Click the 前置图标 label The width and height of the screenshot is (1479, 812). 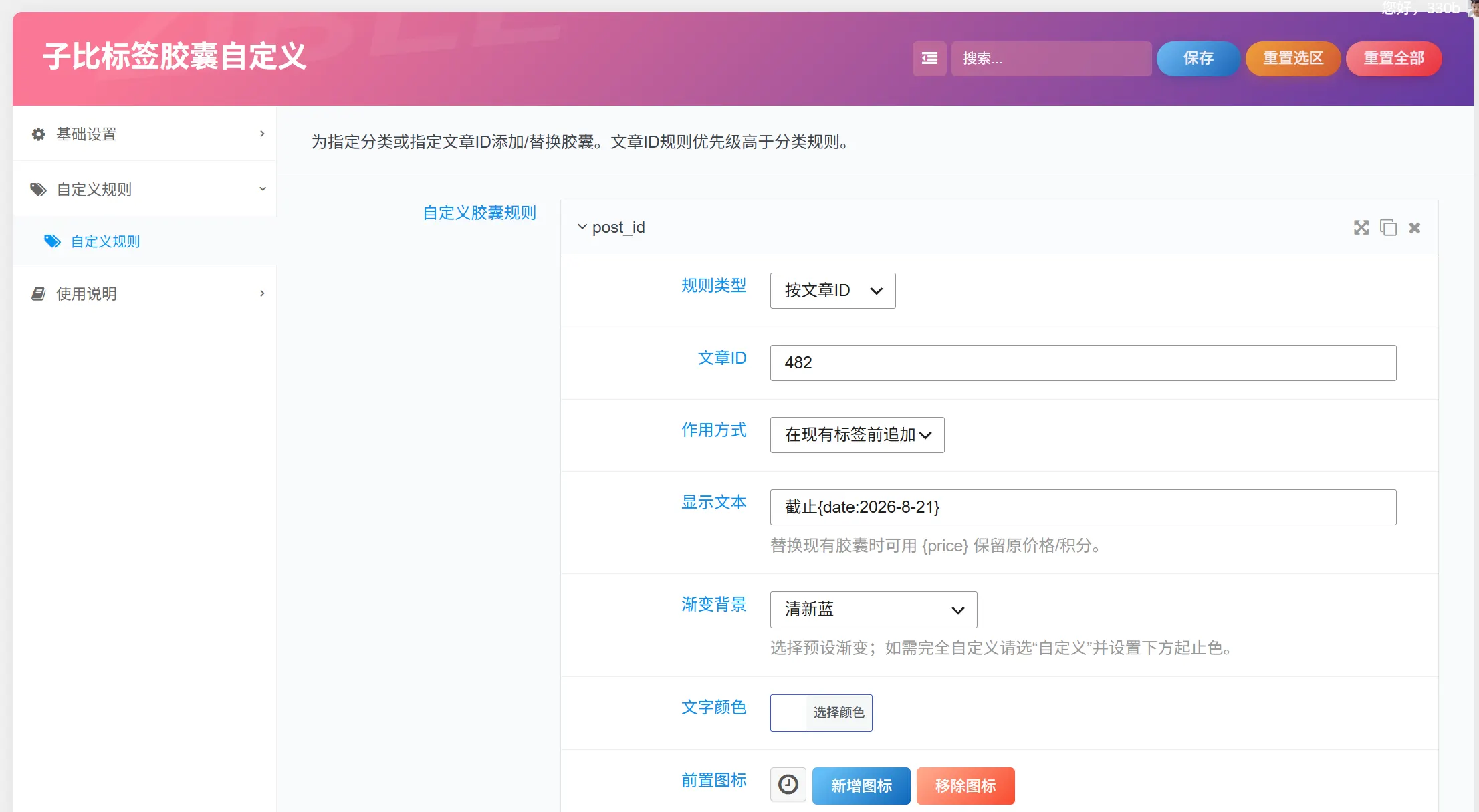pos(713,781)
